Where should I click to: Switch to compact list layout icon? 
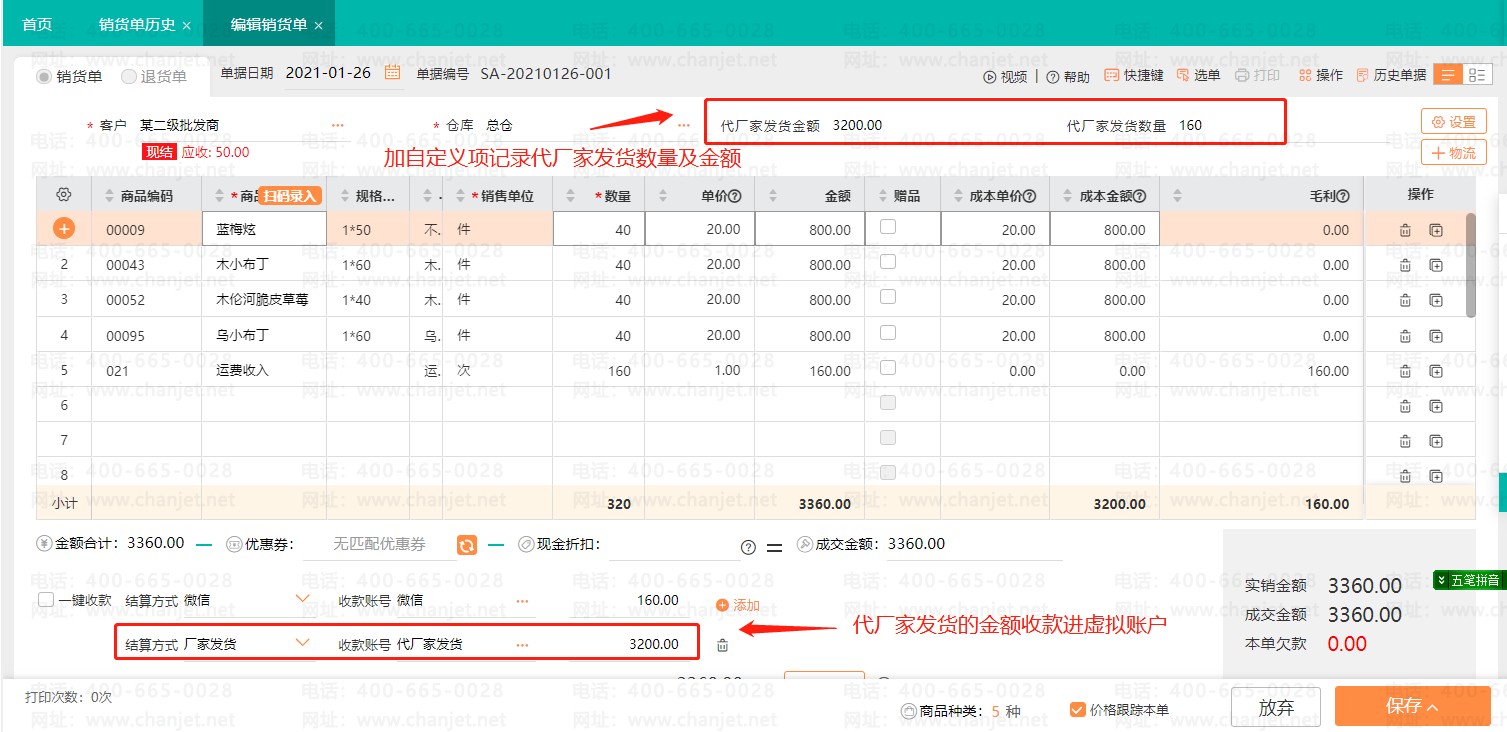point(1447,75)
